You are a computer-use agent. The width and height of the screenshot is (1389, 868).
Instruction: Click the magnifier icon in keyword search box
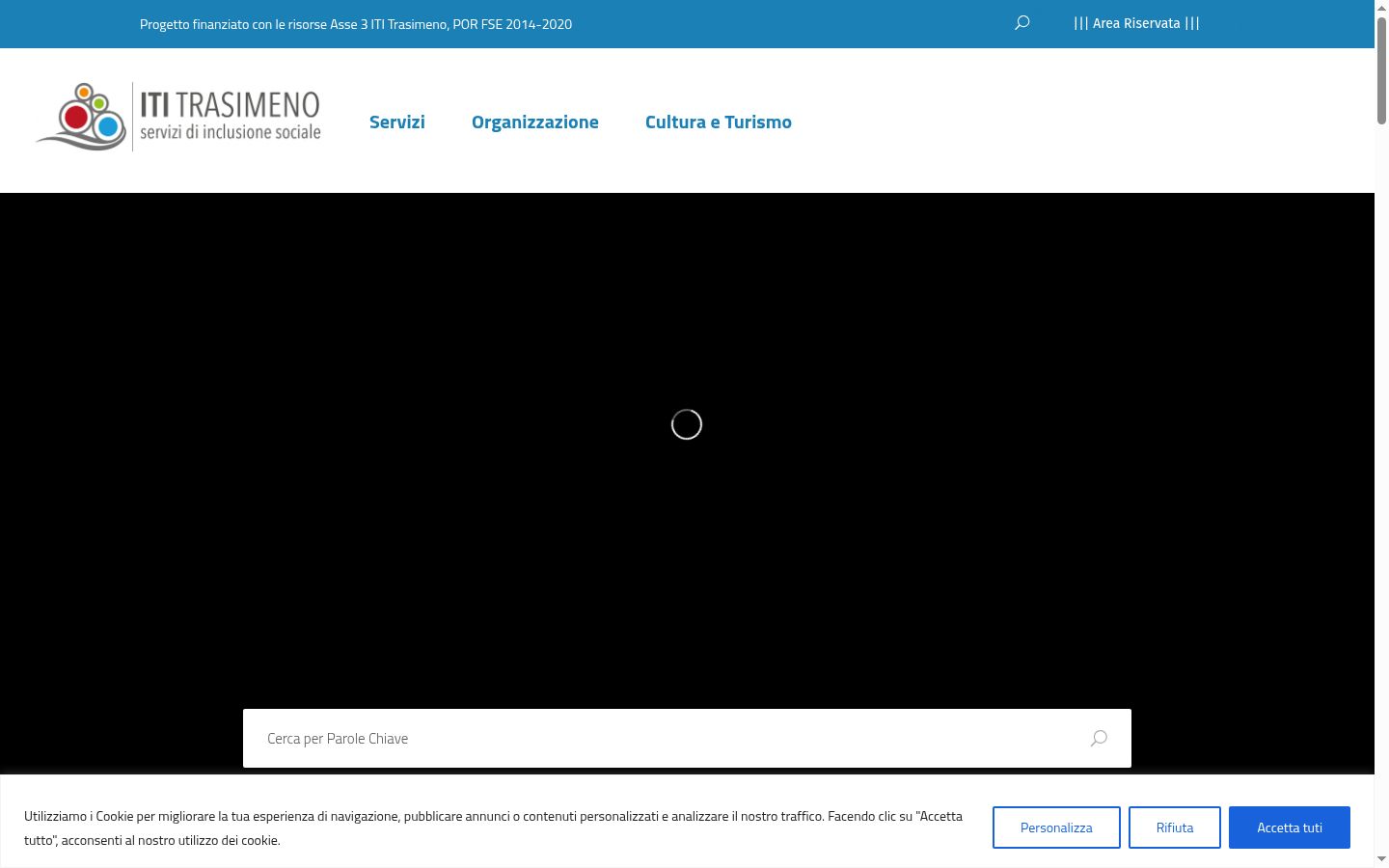pos(1098,739)
